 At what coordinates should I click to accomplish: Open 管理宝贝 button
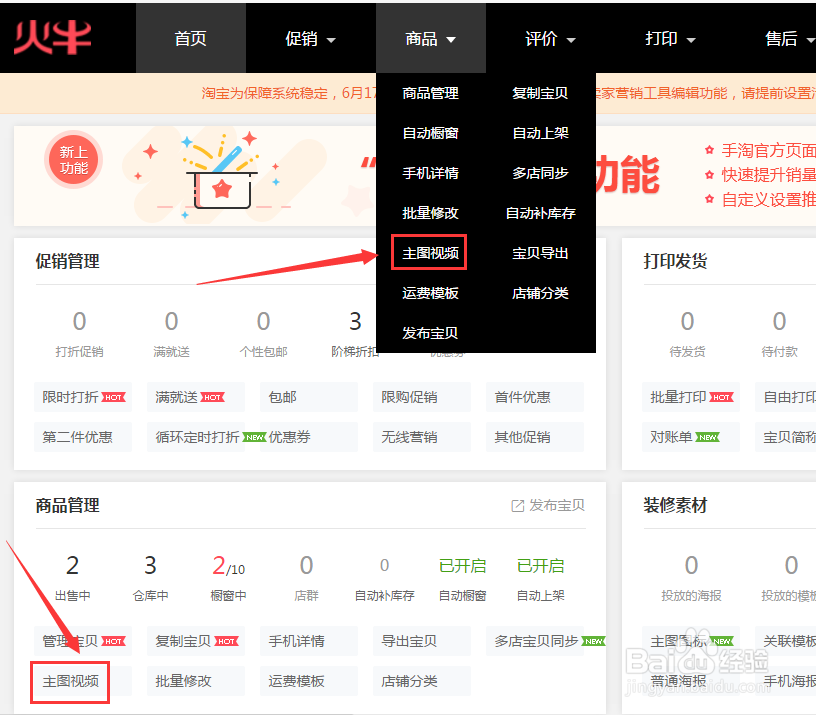click(83, 641)
